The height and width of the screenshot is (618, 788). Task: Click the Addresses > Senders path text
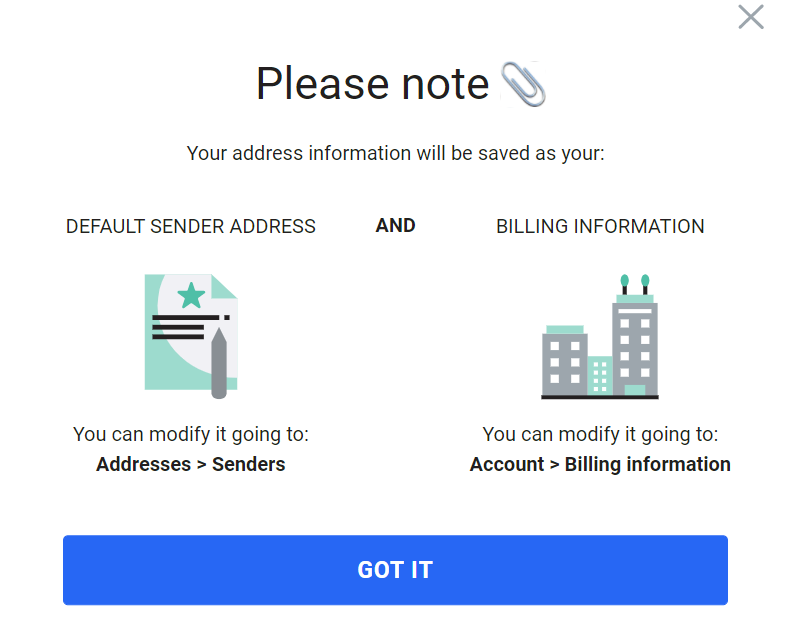pos(190,464)
